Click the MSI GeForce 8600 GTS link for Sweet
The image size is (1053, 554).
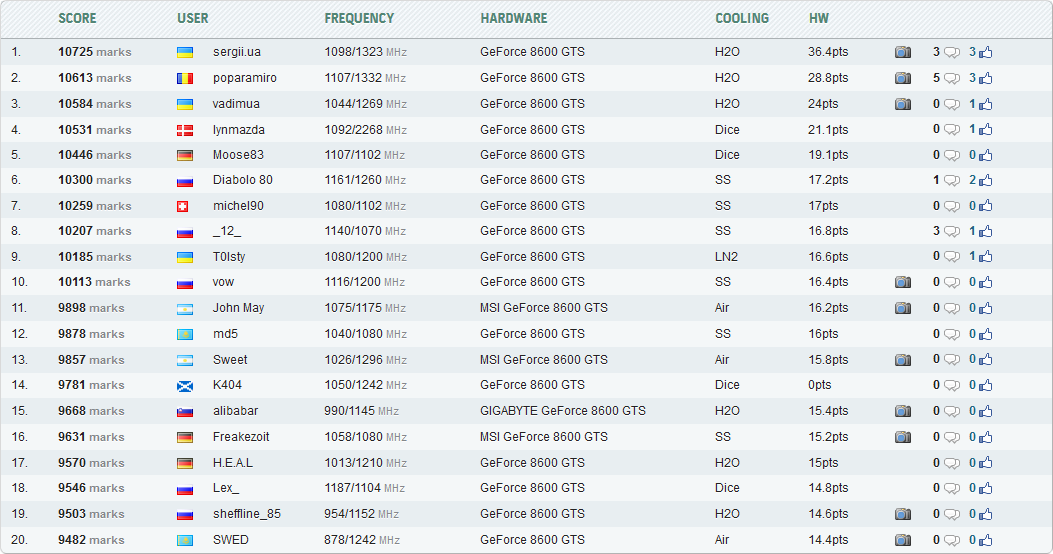coord(543,360)
